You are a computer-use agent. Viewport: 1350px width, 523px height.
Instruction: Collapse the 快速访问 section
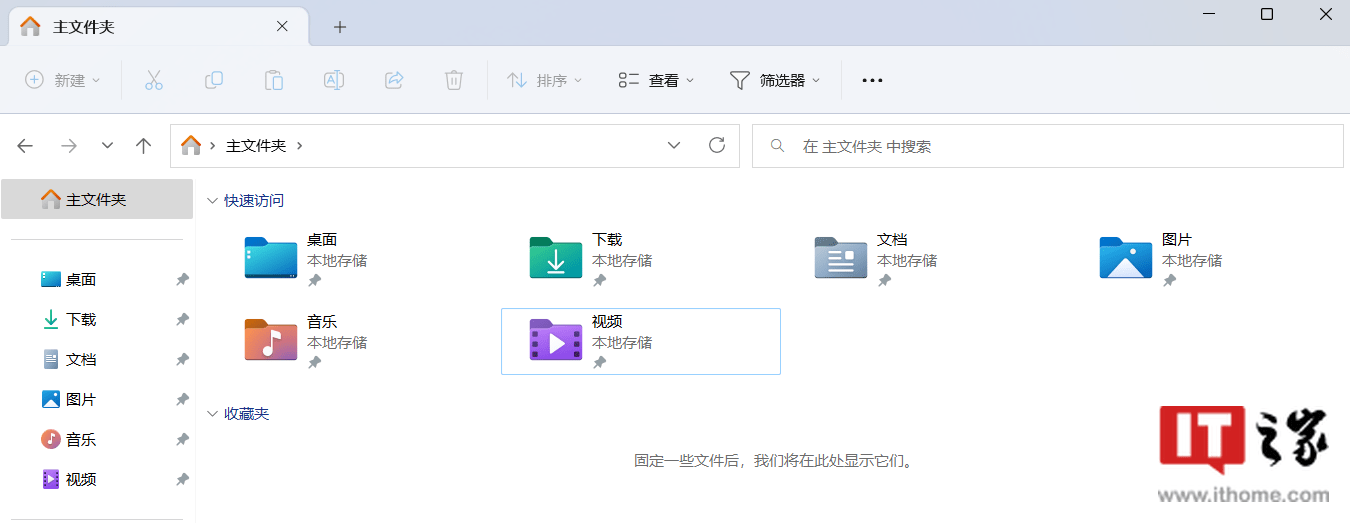(212, 201)
